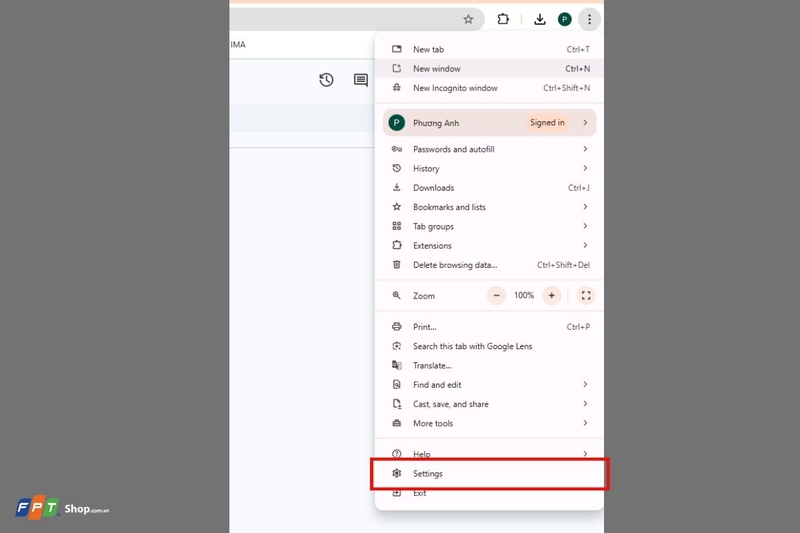The width and height of the screenshot is (800, 533).
Task: Click the trash icon beside Delete browsing data
Action: (x=396, y=265)
